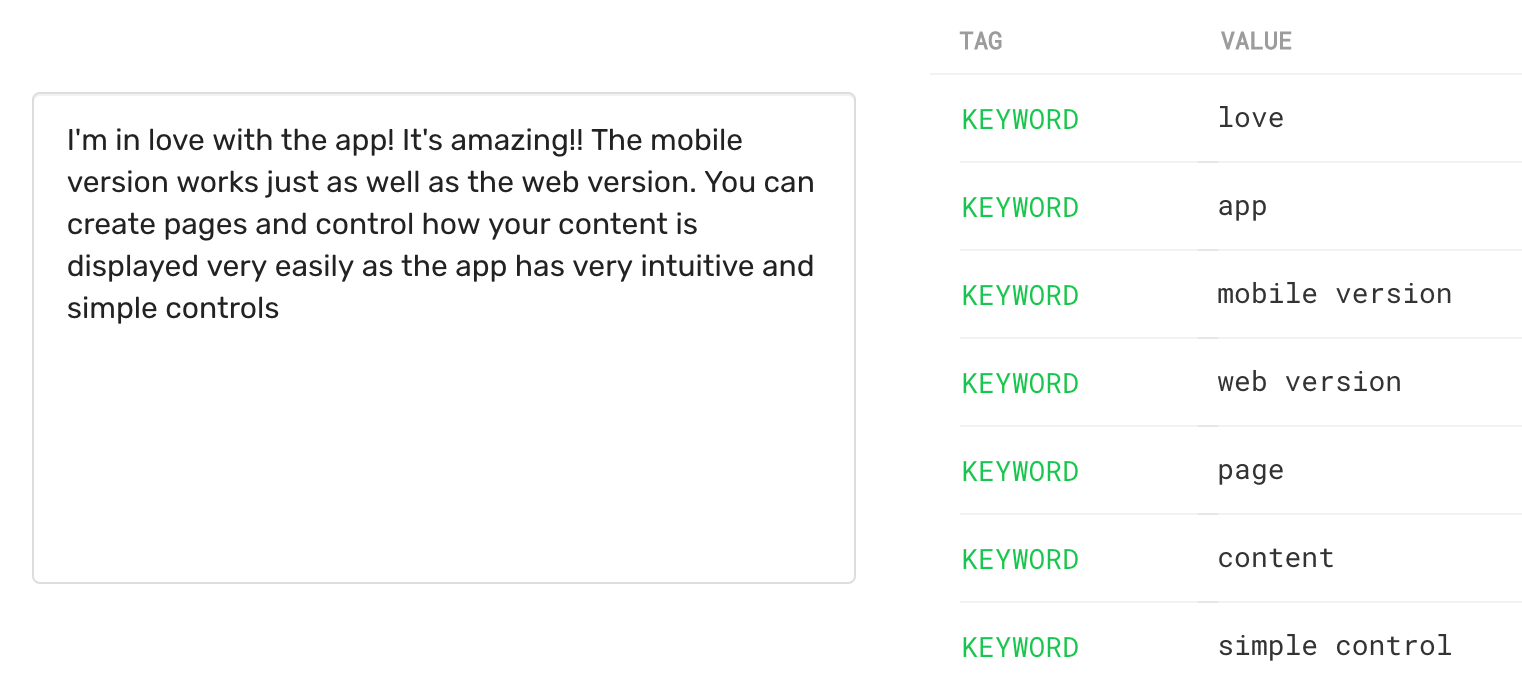The width and height of the screenshot is (1522, 688).
Task: Click the KEYWORD tag for 'mobile version'
Action: (x=1020, y=295)
